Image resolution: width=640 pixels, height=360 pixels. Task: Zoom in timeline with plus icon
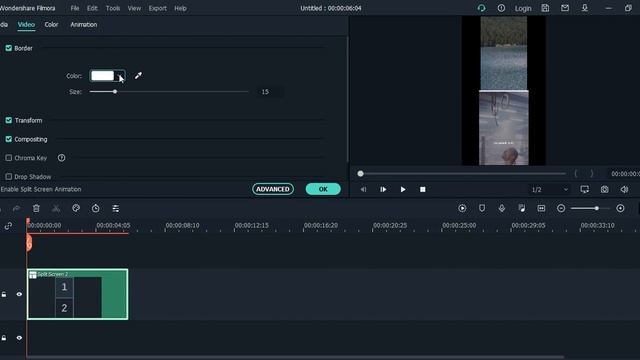620,208
